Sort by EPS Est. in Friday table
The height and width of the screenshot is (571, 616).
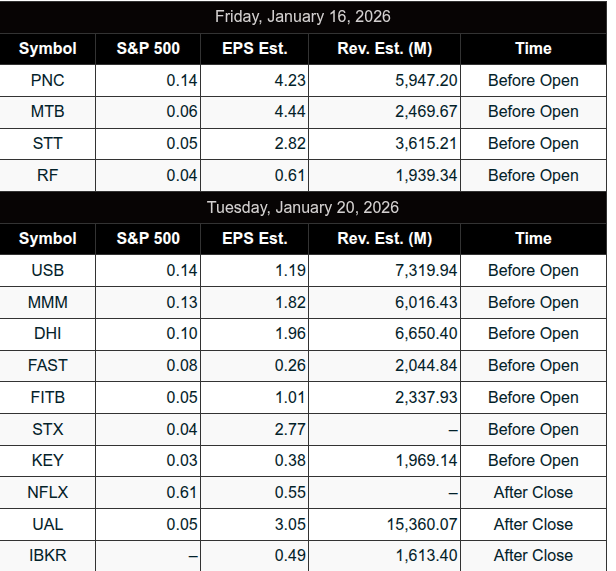pyautogui.click(x=254, y=48)
